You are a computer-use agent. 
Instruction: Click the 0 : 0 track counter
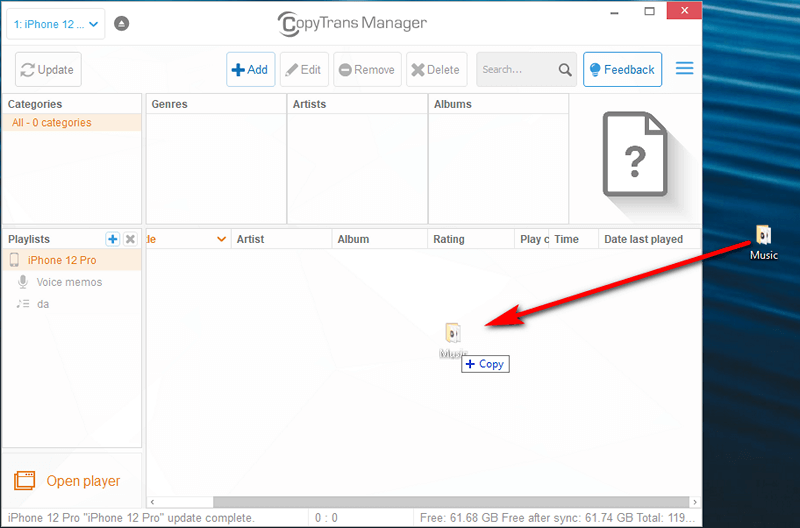[326, 518]
